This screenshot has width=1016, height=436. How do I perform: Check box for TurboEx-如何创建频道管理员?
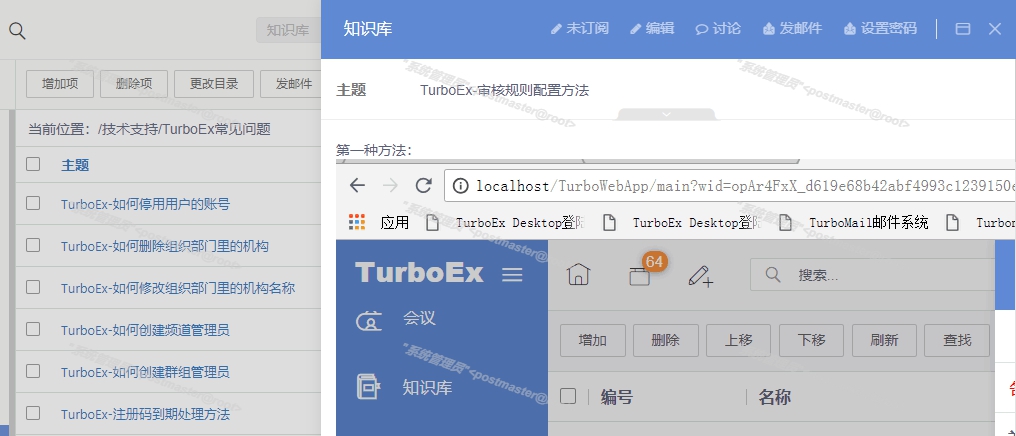[33, 329]
